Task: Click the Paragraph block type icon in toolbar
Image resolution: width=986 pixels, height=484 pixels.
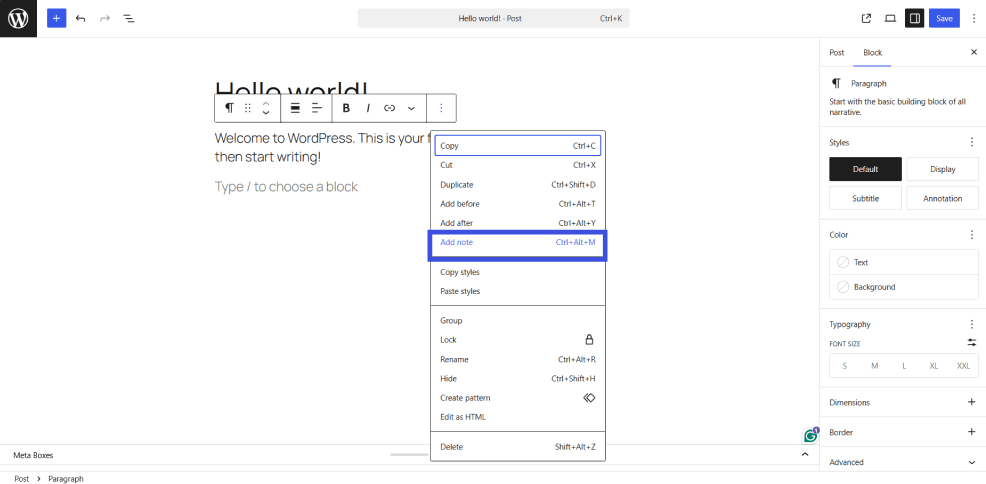Action: 230,108
